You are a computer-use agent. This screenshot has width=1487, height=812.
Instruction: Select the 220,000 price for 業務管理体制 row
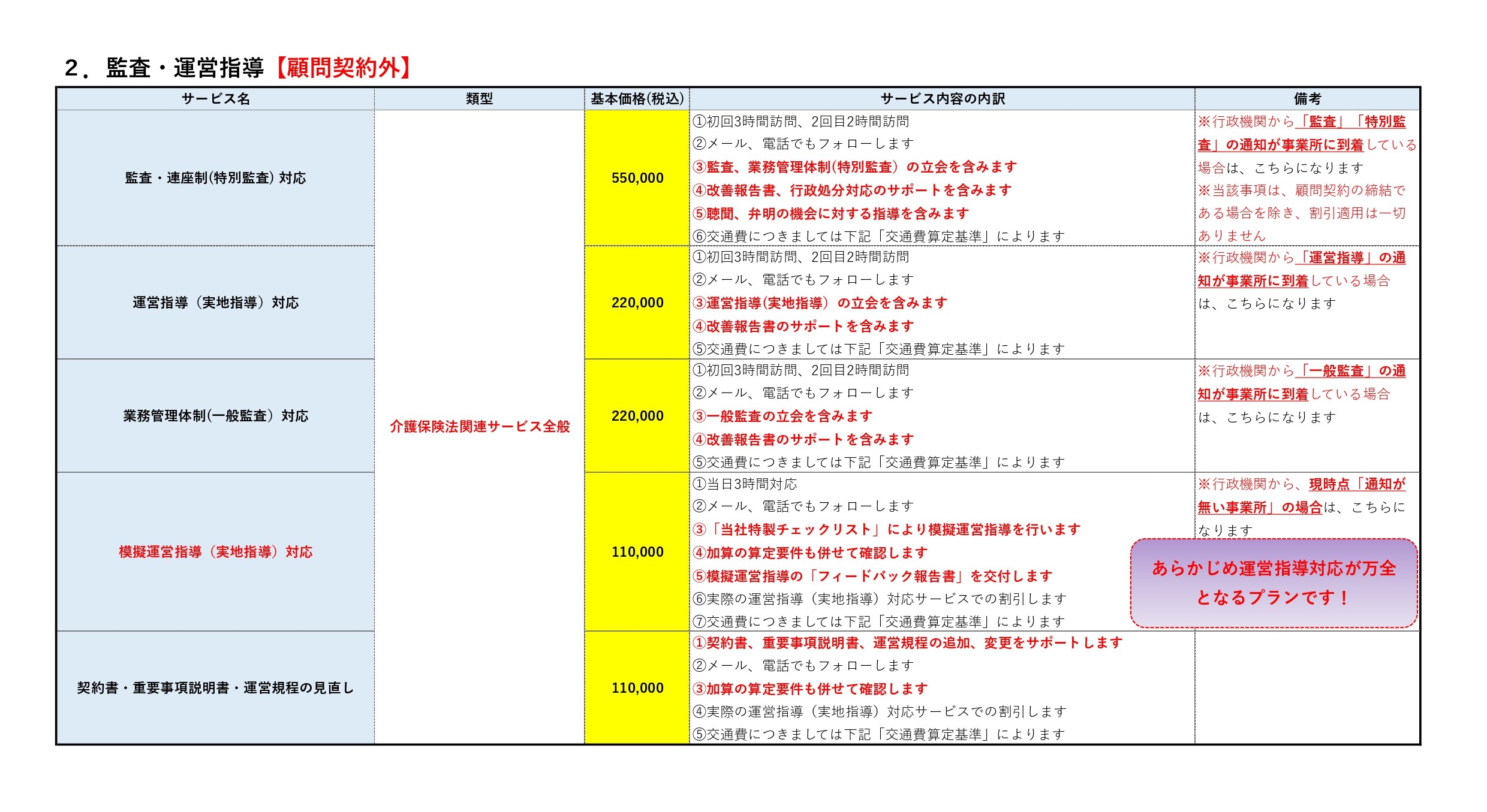click(637, 416)
